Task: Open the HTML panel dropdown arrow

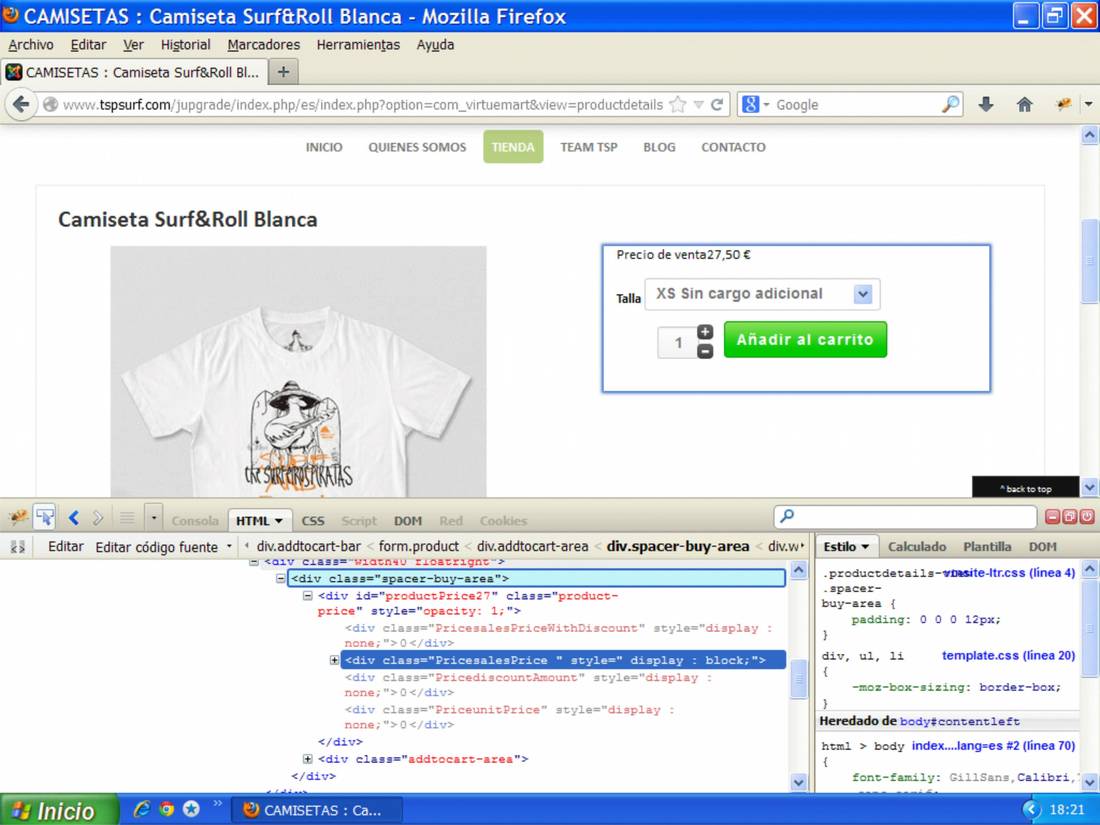Action: click(x=279, y=521)
